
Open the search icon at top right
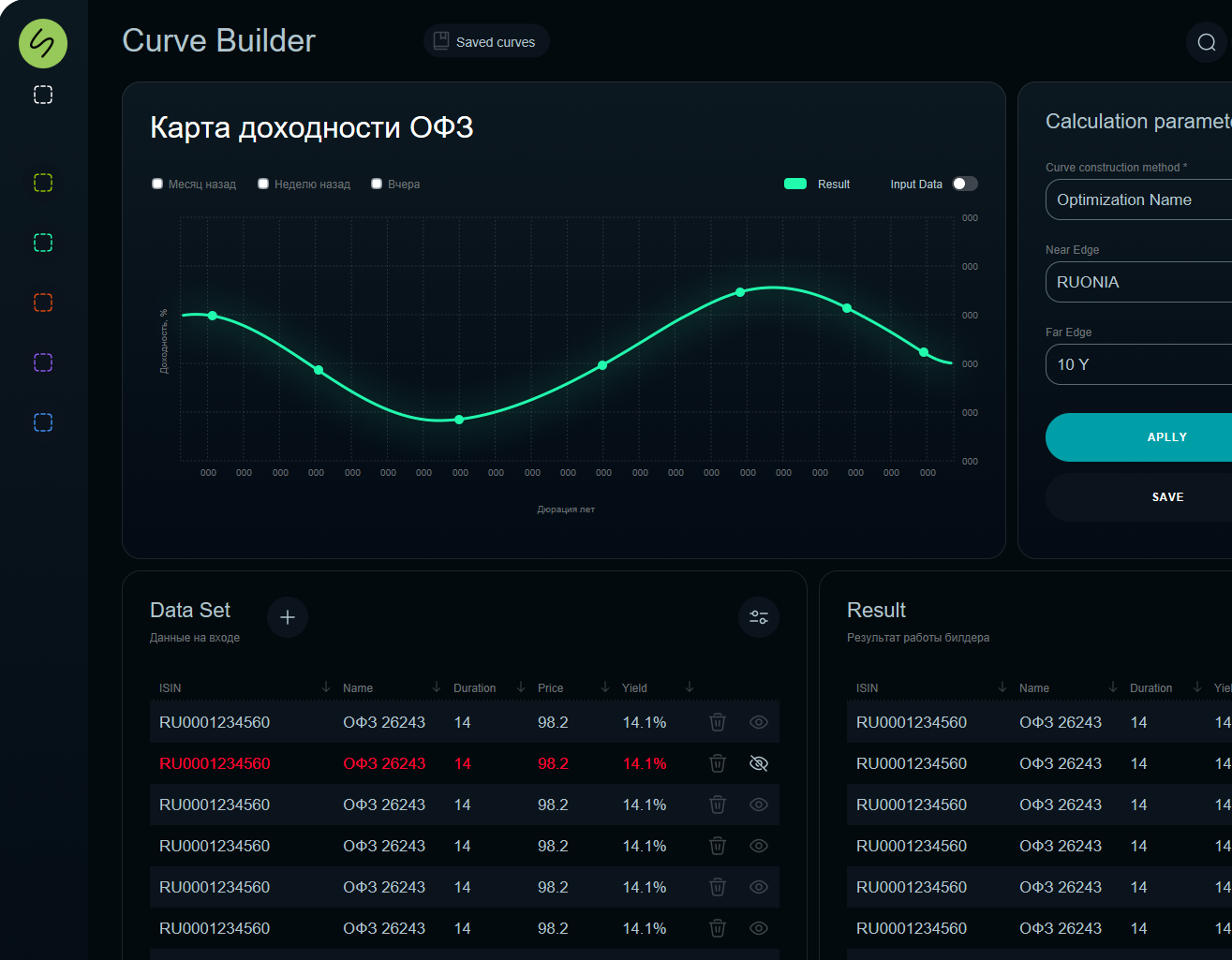tap(1206, 42)
